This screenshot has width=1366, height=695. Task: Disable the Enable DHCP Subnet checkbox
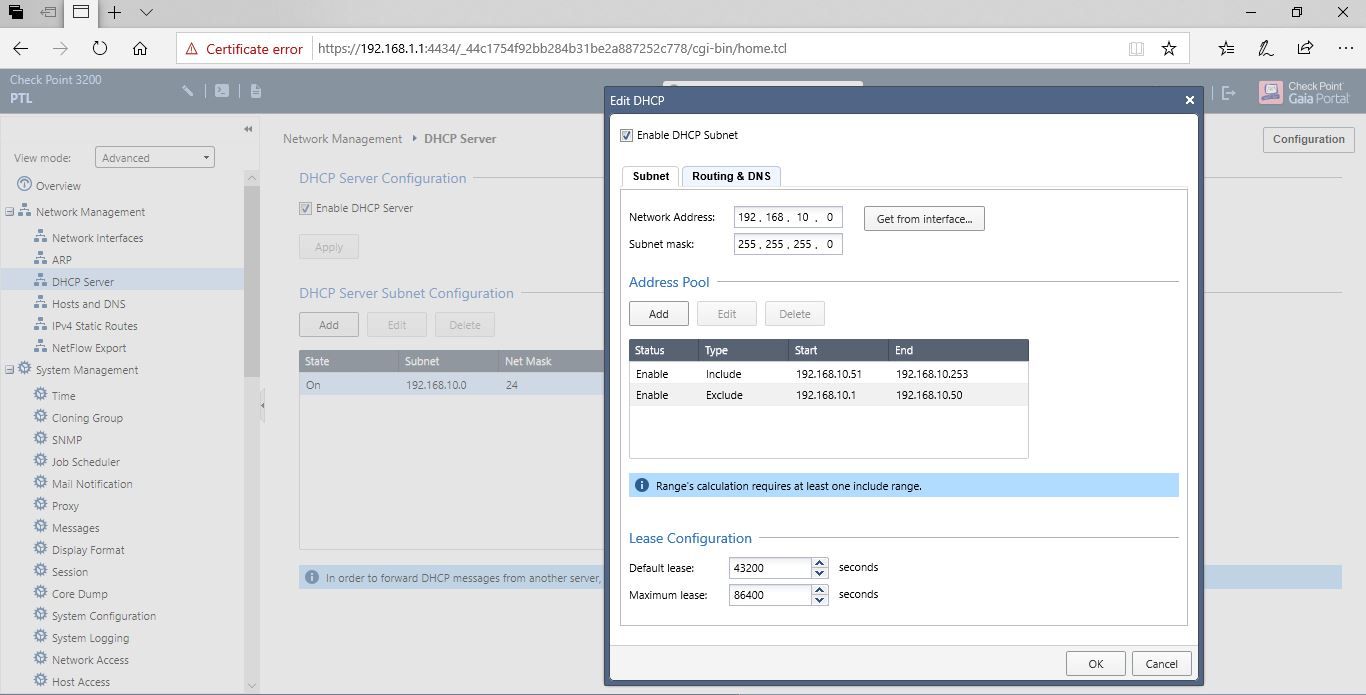click(627, 135)
